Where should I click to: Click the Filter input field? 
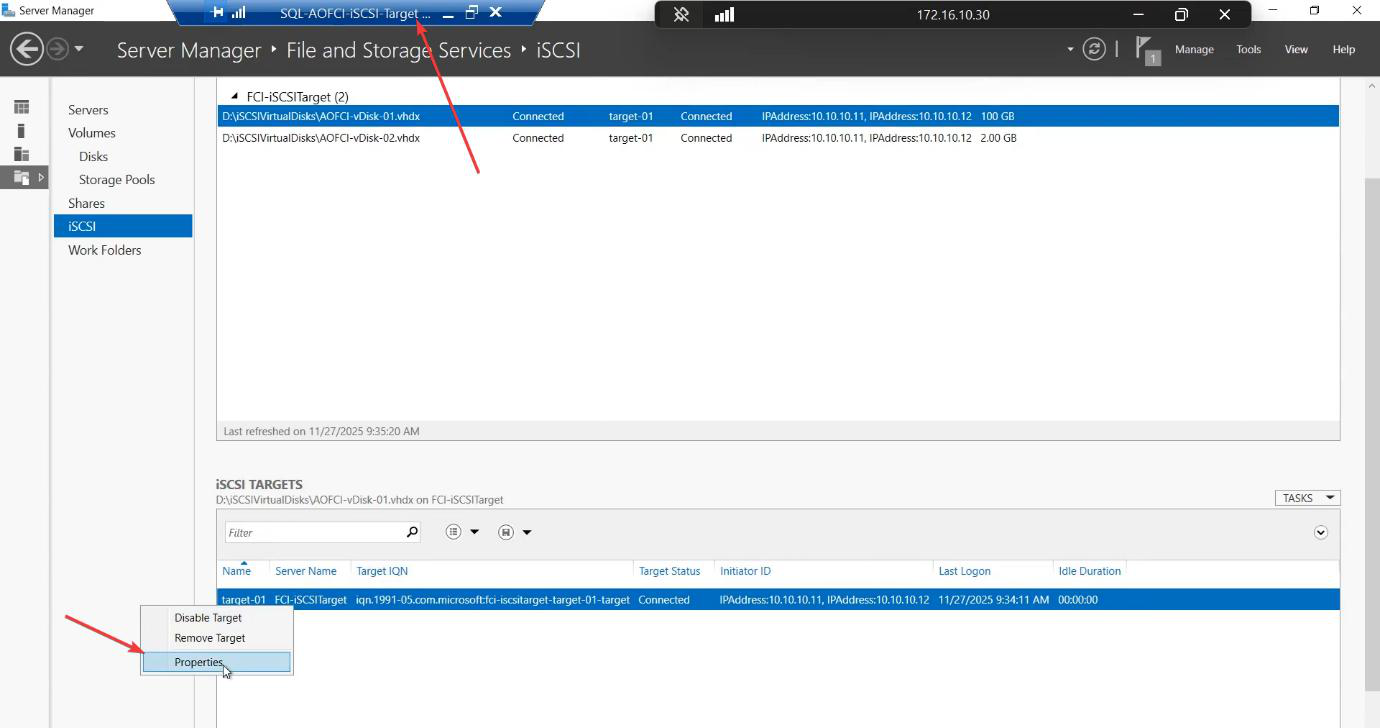click(x=315, y=532)
